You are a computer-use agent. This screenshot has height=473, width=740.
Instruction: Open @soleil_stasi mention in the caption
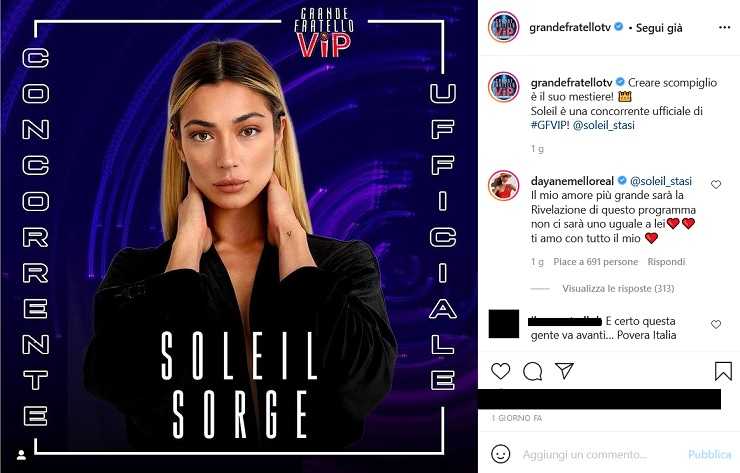[604, 126]
